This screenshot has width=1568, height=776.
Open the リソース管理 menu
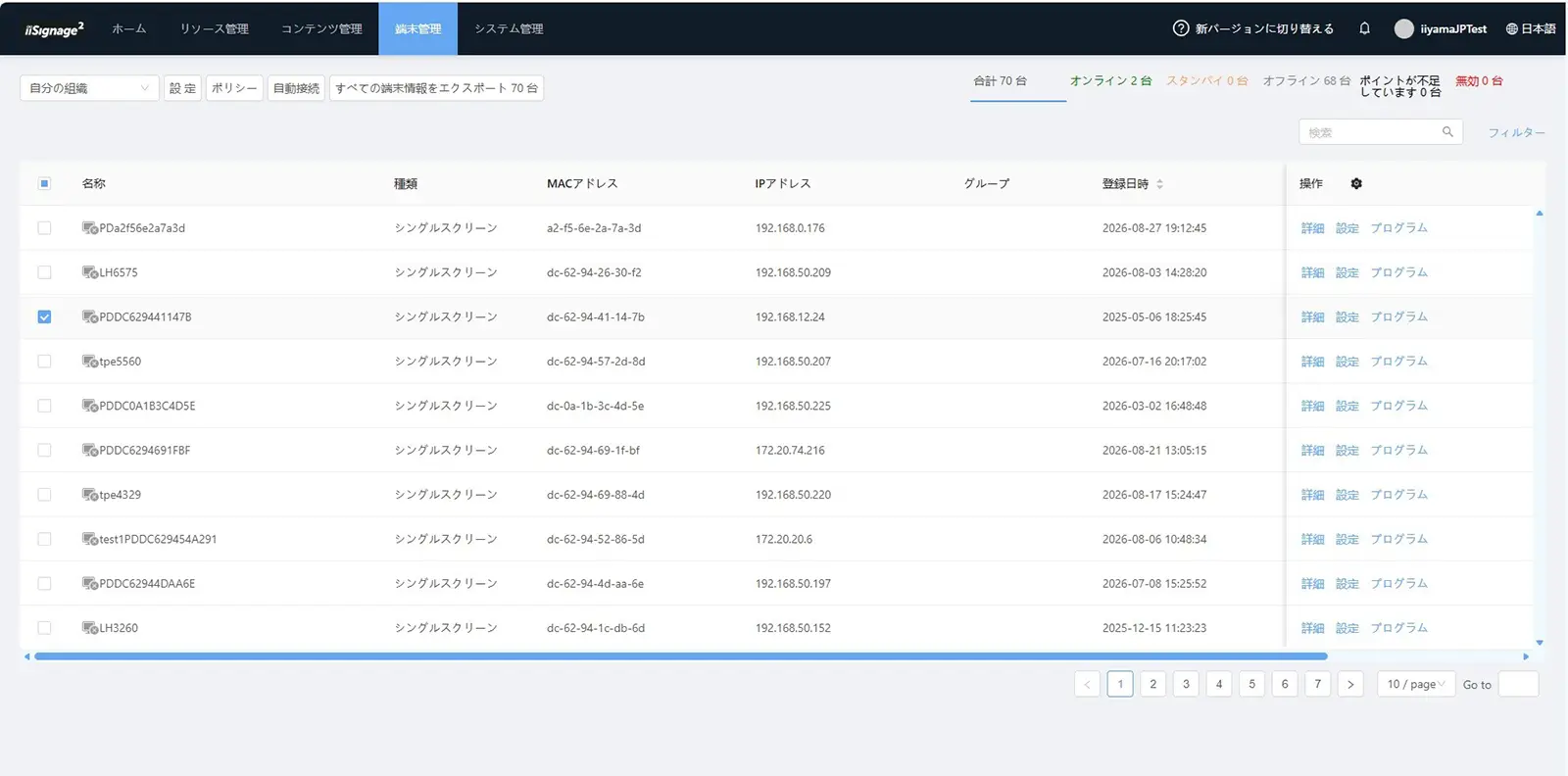[214, 28]
